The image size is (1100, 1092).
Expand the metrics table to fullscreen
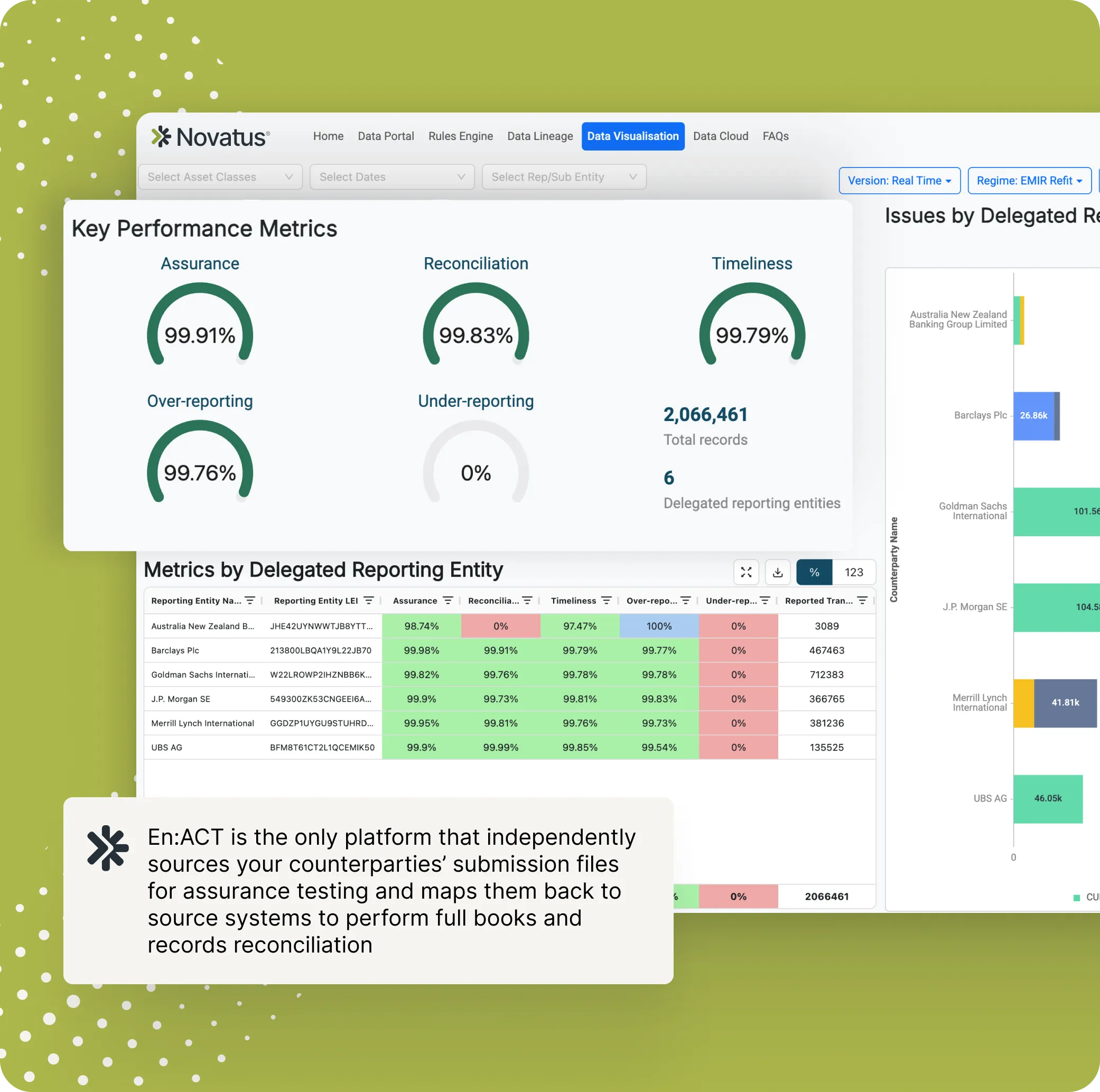click(x=746, y=572)
